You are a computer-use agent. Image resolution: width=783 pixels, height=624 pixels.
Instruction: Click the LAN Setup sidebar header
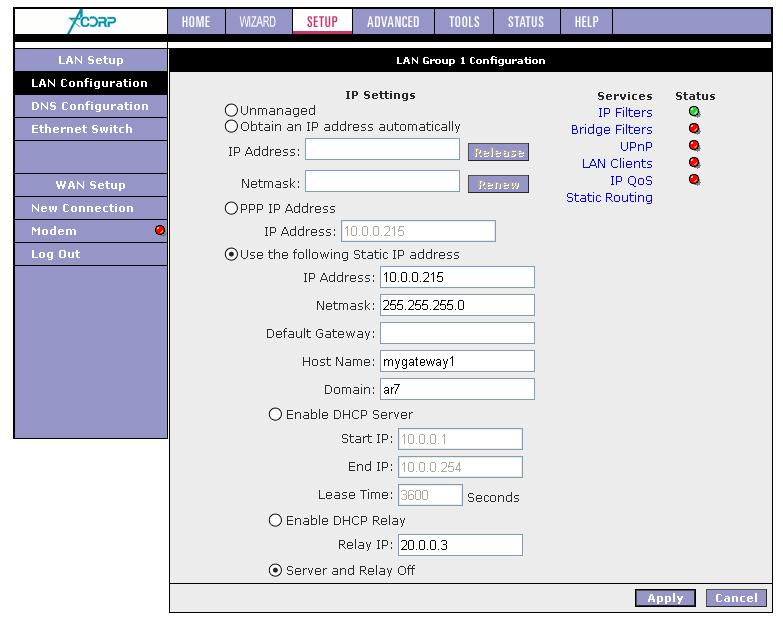(91, 60)
